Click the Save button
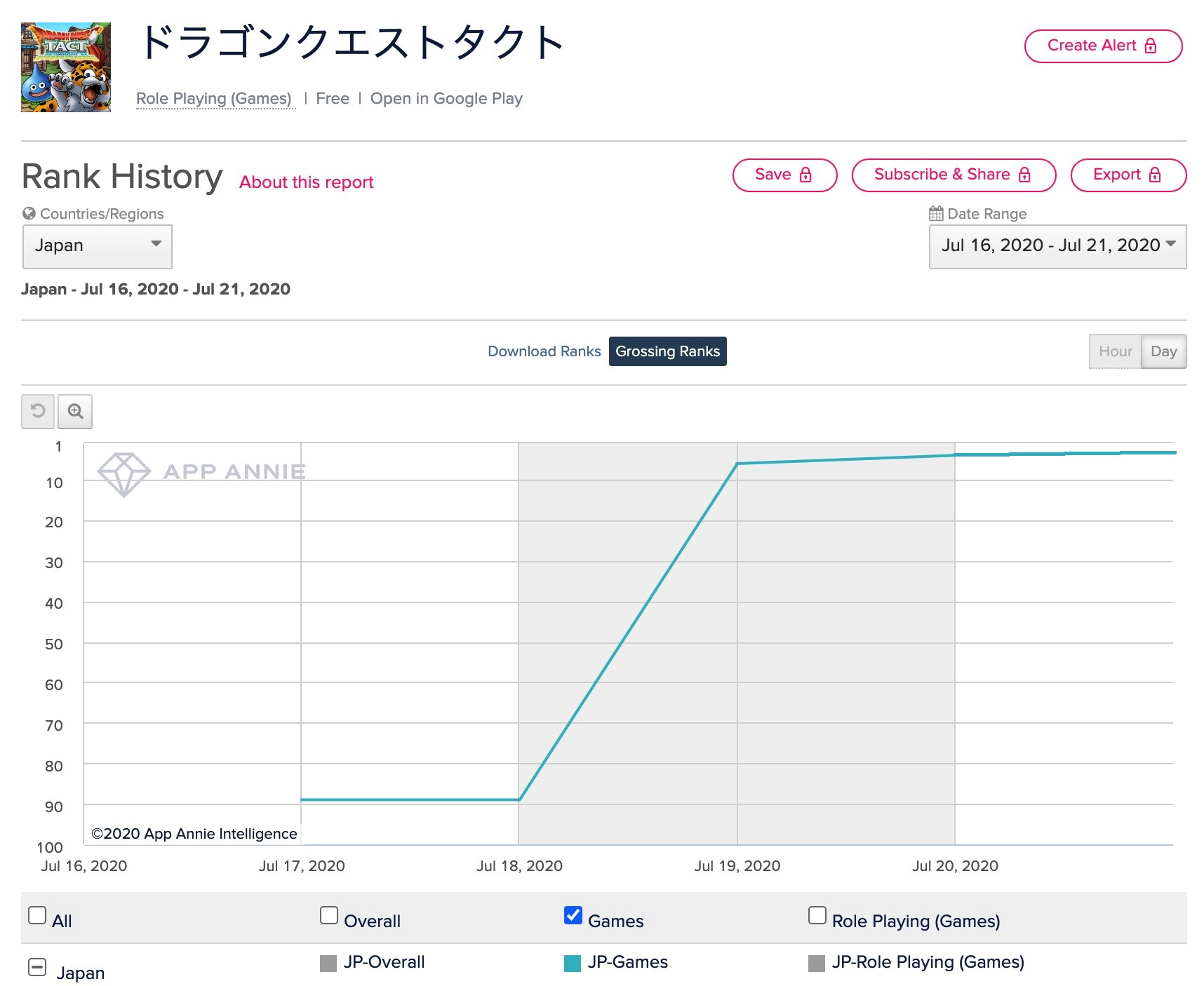 tap(784, 175)
